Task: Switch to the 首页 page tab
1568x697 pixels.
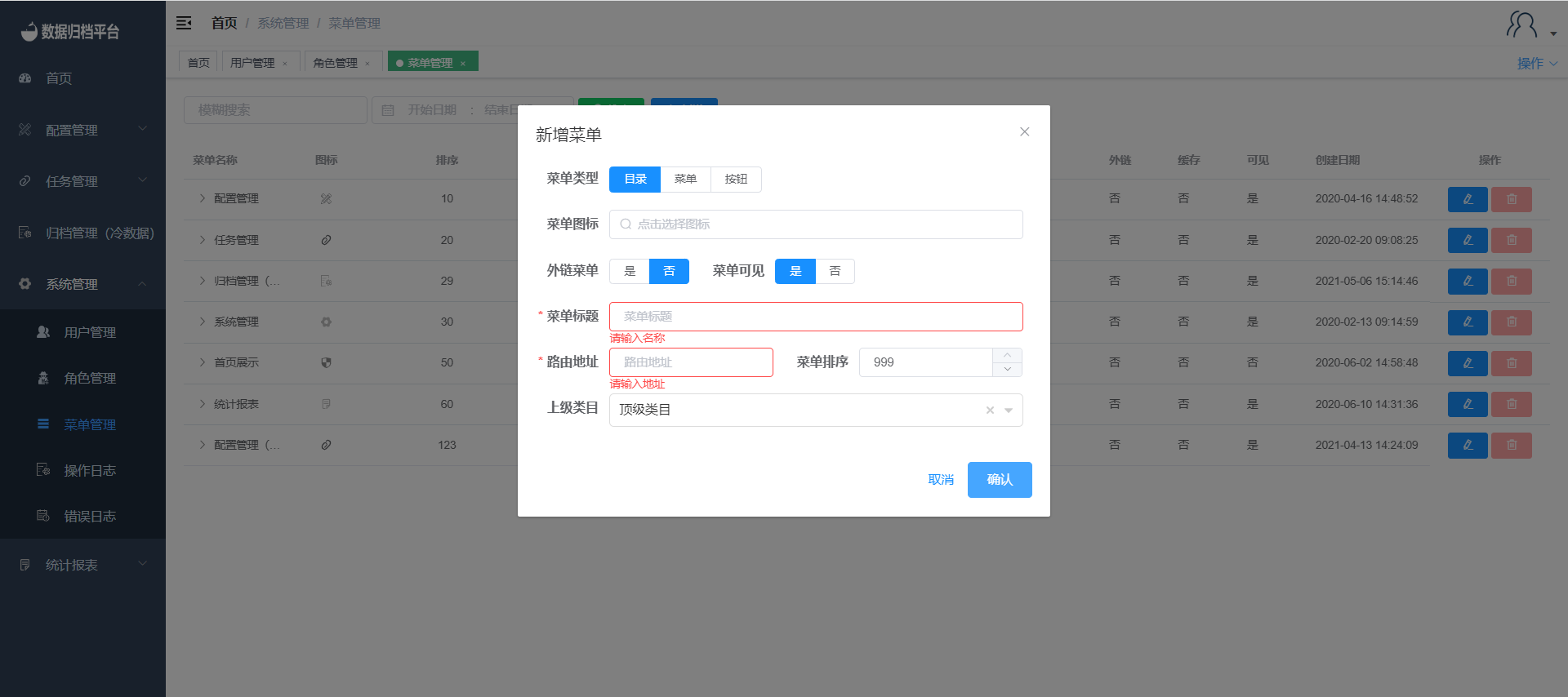Action: click(198, 63)
